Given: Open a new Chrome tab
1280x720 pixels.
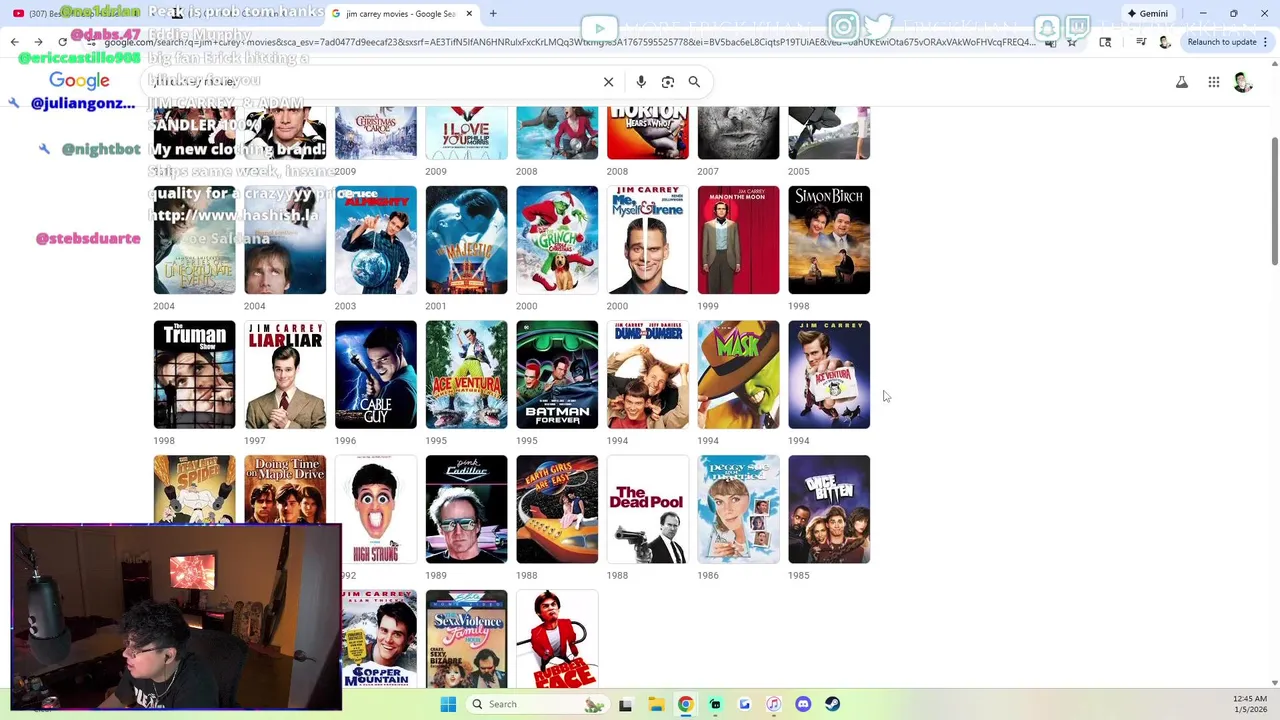Looking at the screenshot, I should [x=493, y=13].
